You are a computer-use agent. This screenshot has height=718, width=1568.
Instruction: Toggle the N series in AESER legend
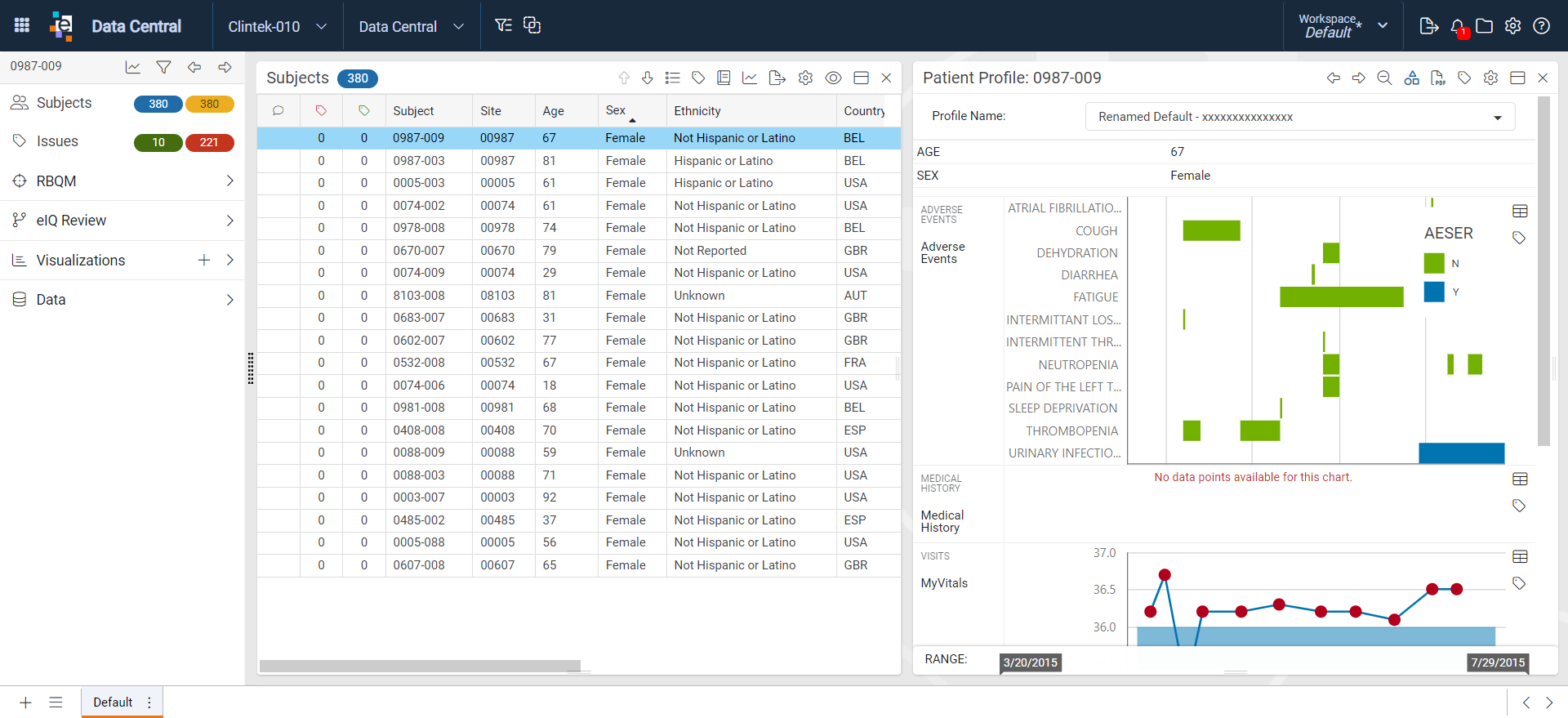coord(1434,263)
